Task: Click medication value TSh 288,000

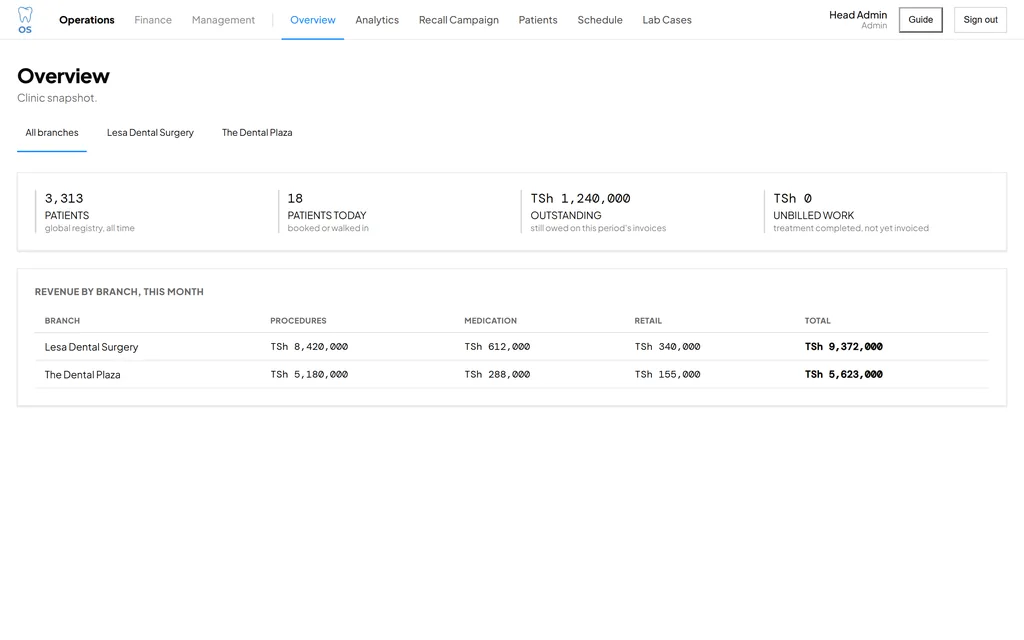Action: (497, 374)
